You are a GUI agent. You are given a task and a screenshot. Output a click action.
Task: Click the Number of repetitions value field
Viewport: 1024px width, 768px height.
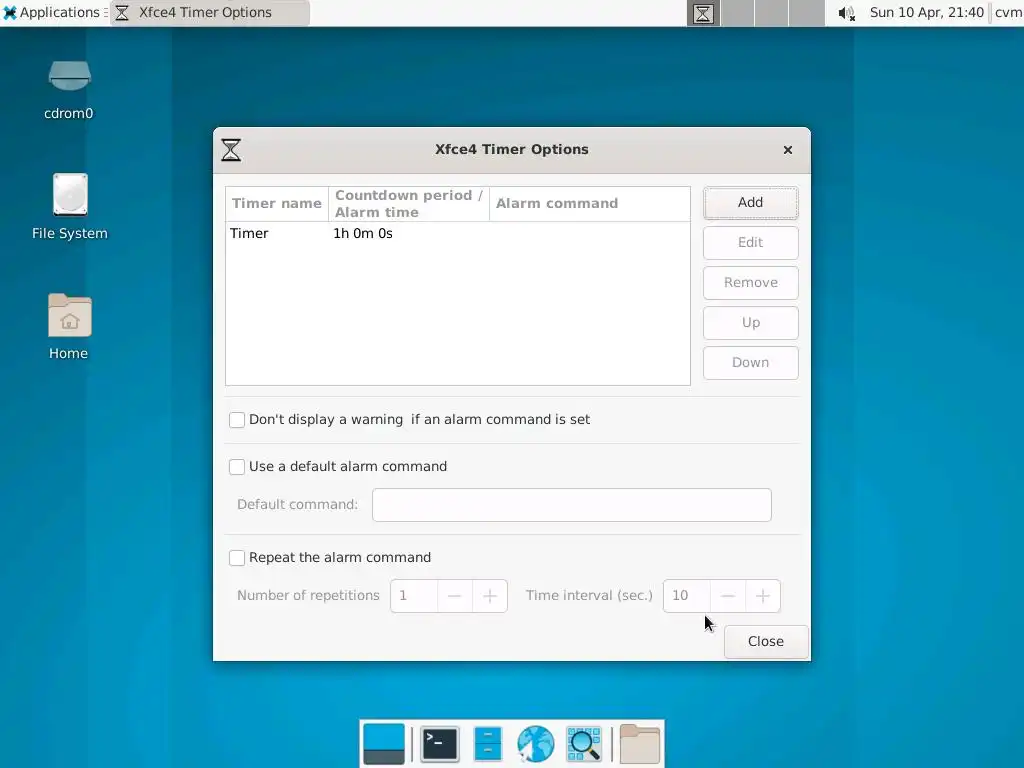(414, 596)
